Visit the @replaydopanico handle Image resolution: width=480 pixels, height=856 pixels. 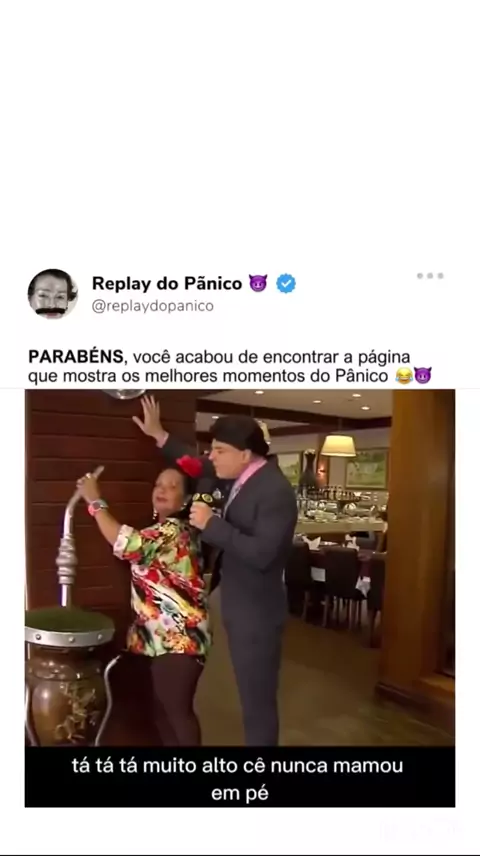click(152, 306)
